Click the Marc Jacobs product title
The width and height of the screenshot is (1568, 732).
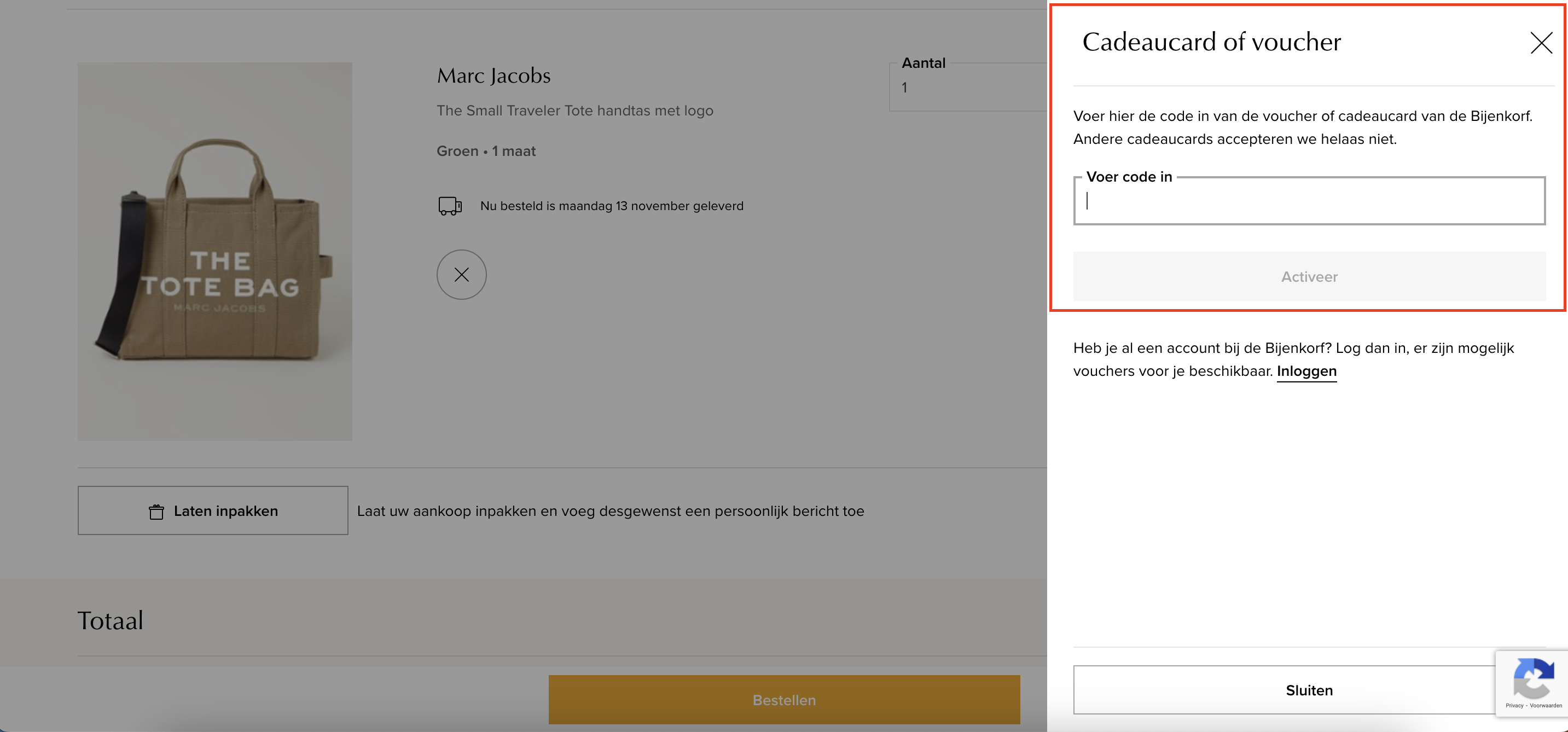493,75
